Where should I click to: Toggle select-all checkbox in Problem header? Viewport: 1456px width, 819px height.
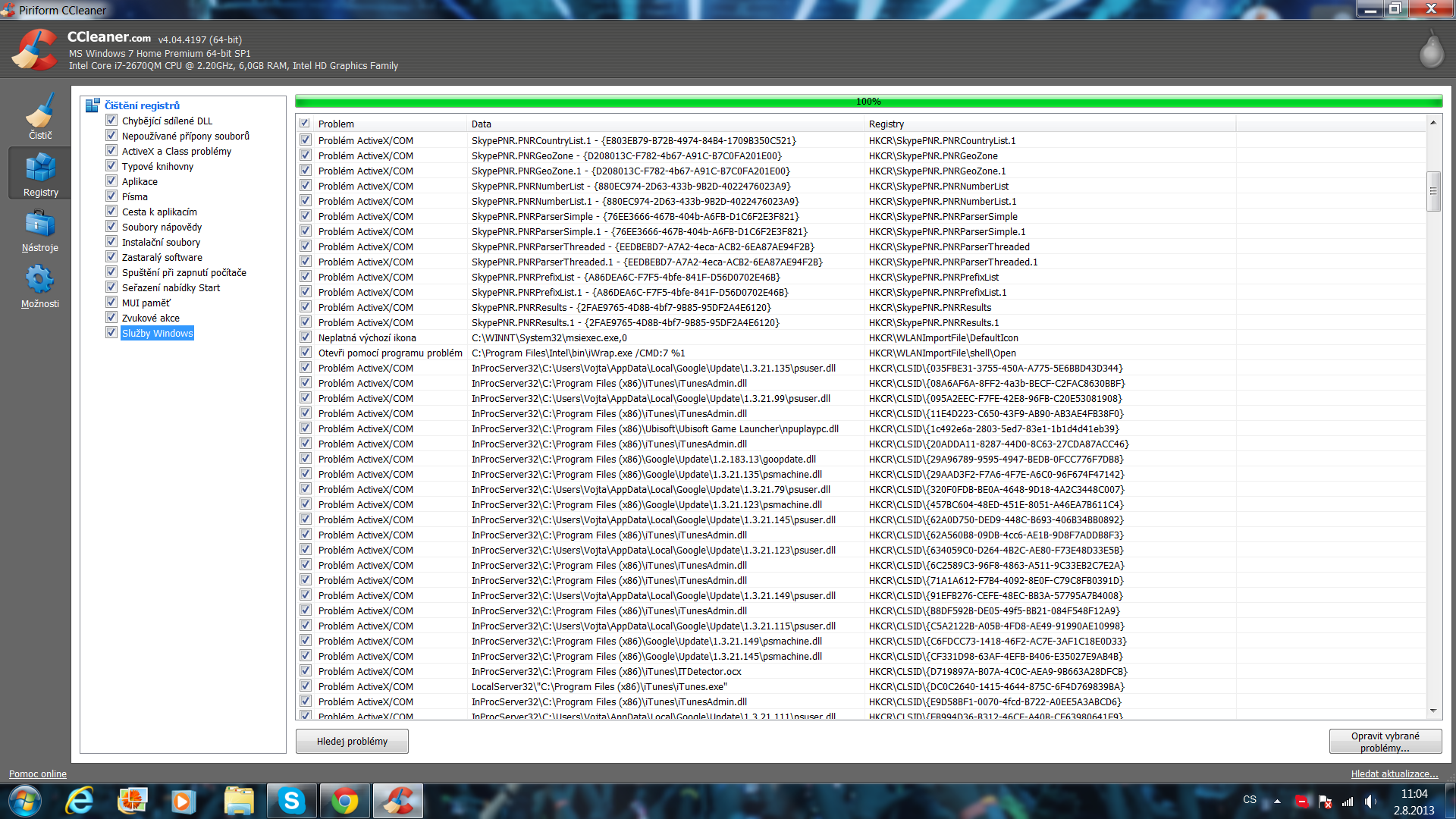click(305, 124)
